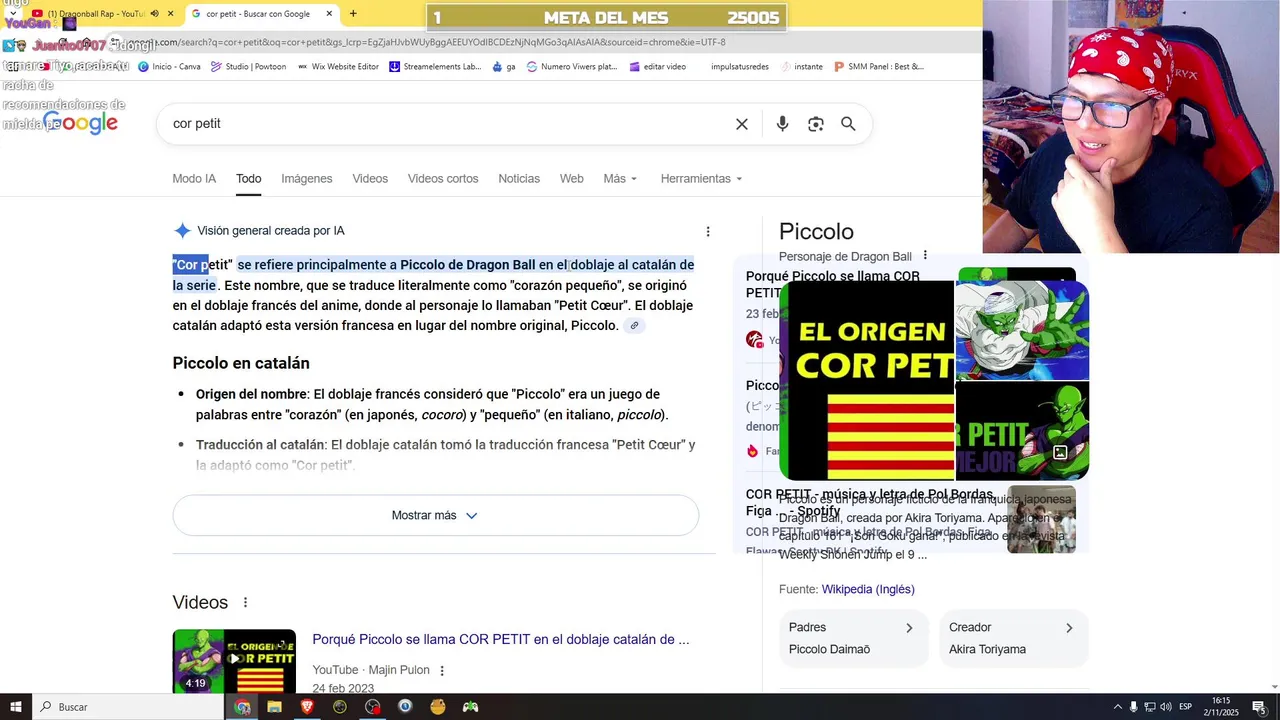Open Brave browser from taskbar
The width and height of the screenshot is (1280, 720).
[x=307, y=707]
